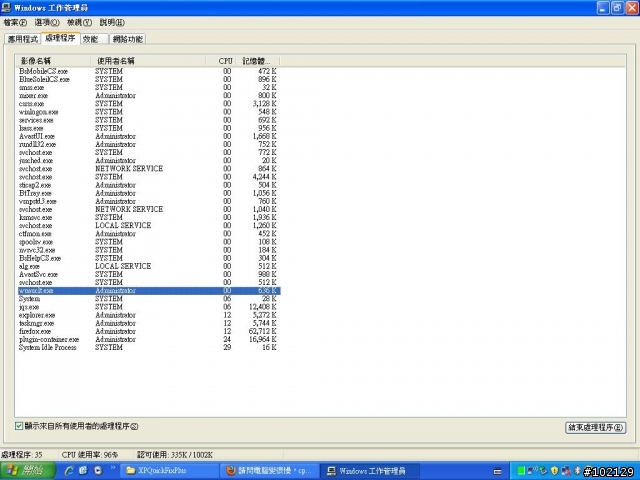The image size is (640, 480).
Task: Open the 檔案(F) menu
Action: 15,22
